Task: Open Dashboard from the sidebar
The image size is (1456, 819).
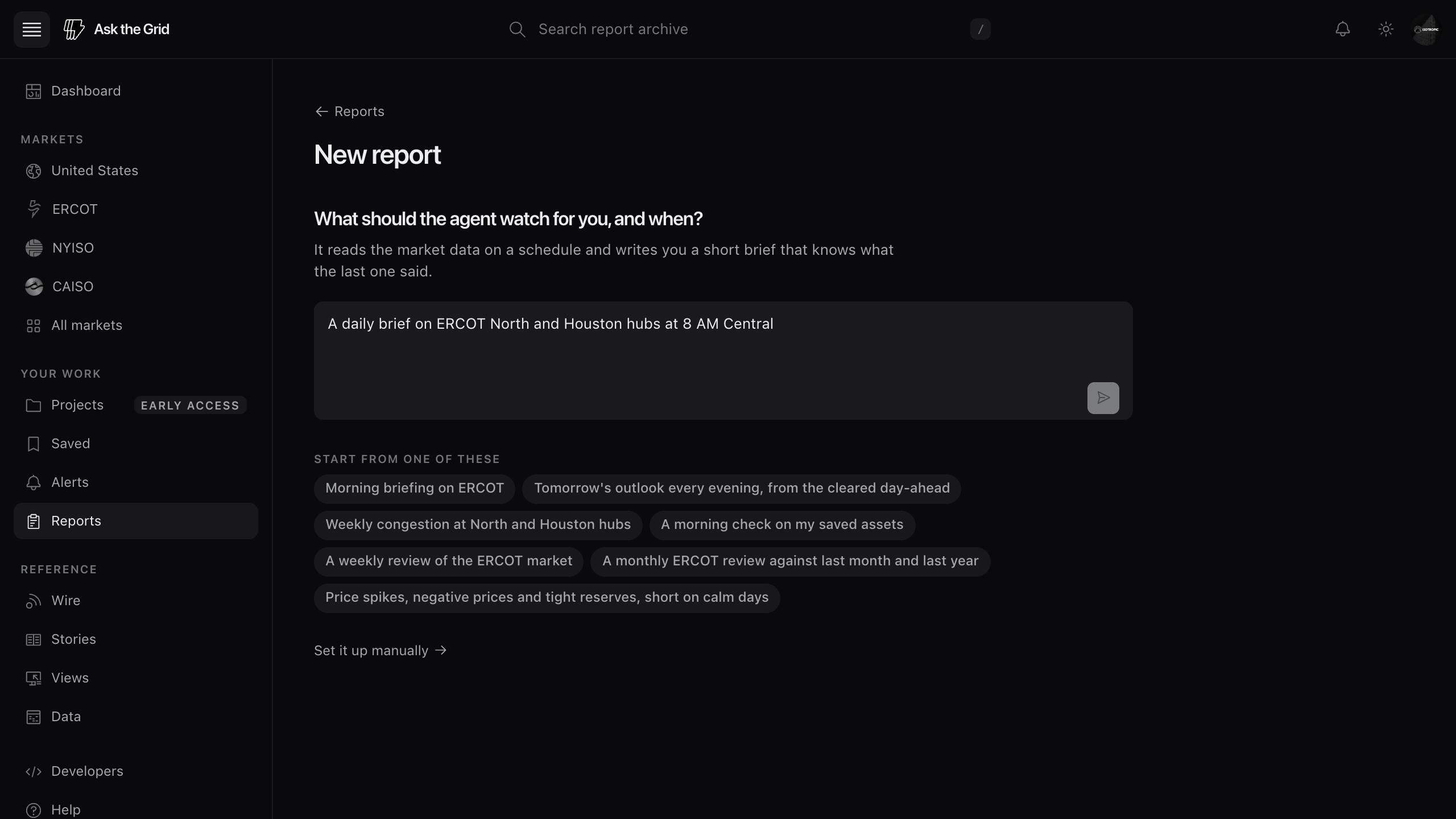Action: click(135, 91)
